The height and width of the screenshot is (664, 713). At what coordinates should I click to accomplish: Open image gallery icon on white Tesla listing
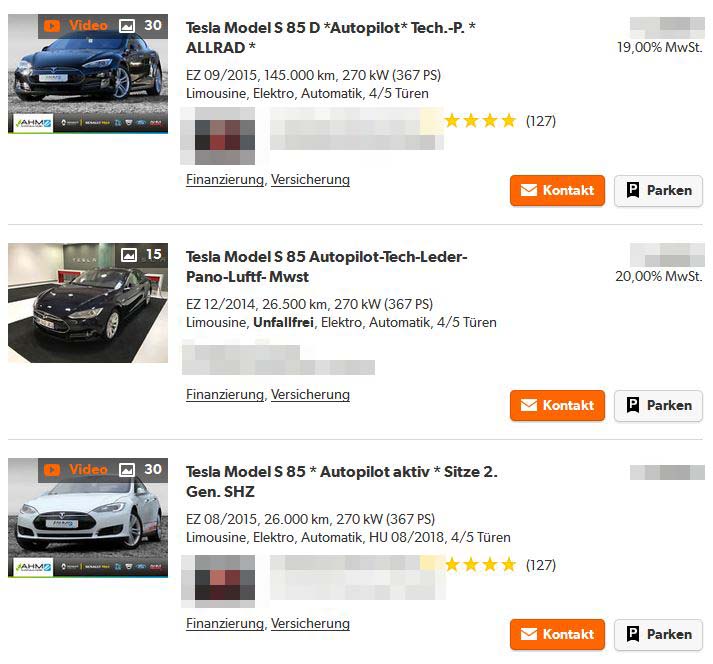[x=126, y=470]
